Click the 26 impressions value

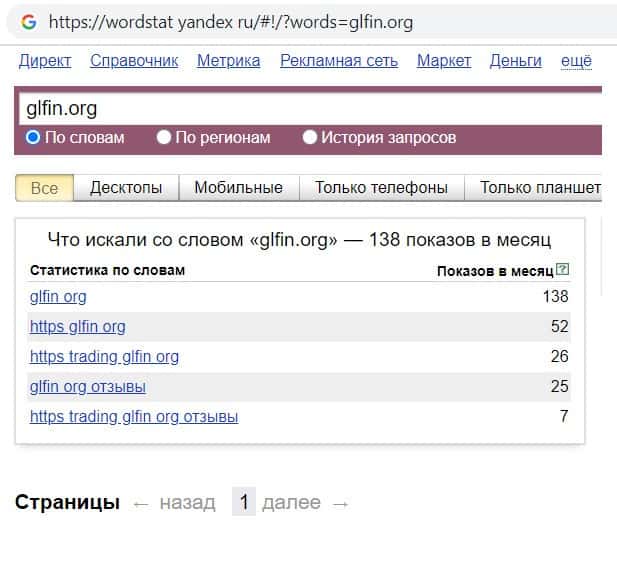coord(560,356)
